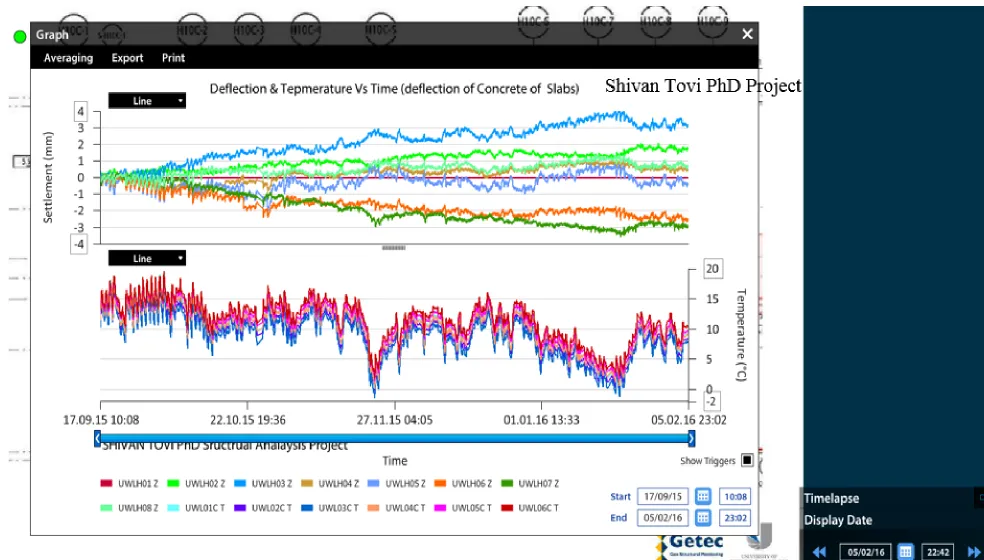Toggle UWL04C T series in legend
984x560 pixels.
pos(397,507)
